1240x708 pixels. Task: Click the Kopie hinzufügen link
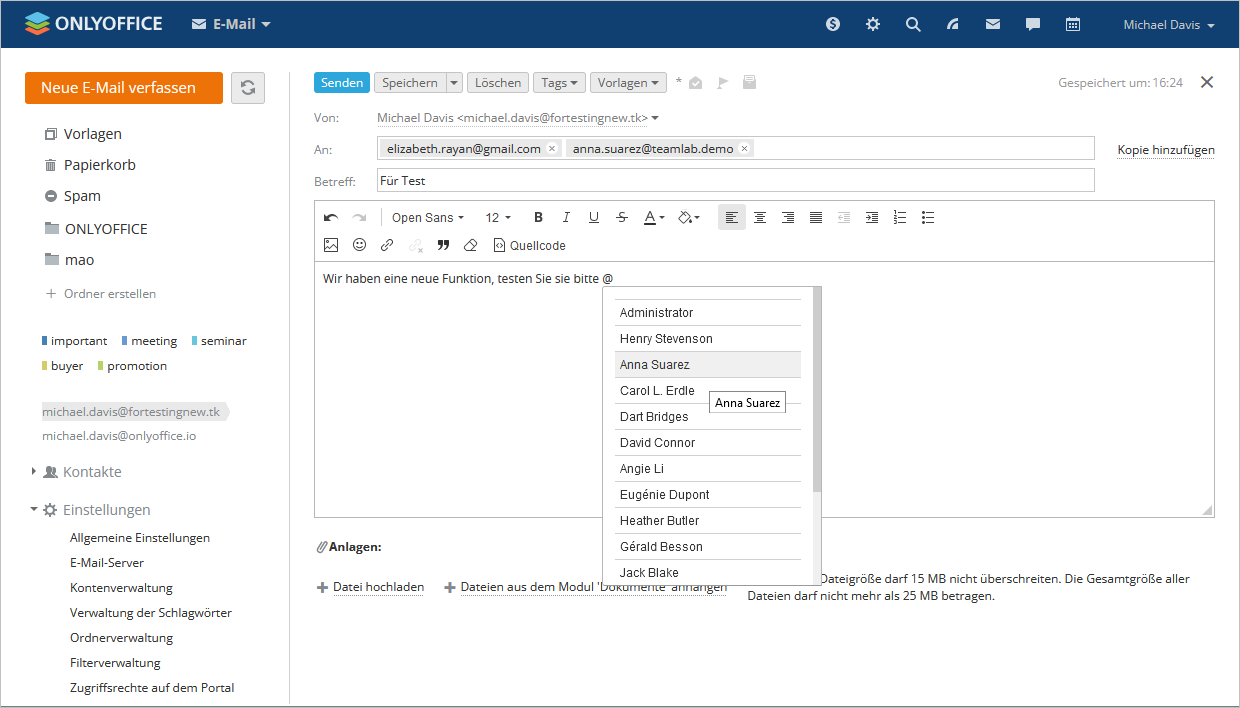[1166, 150]
